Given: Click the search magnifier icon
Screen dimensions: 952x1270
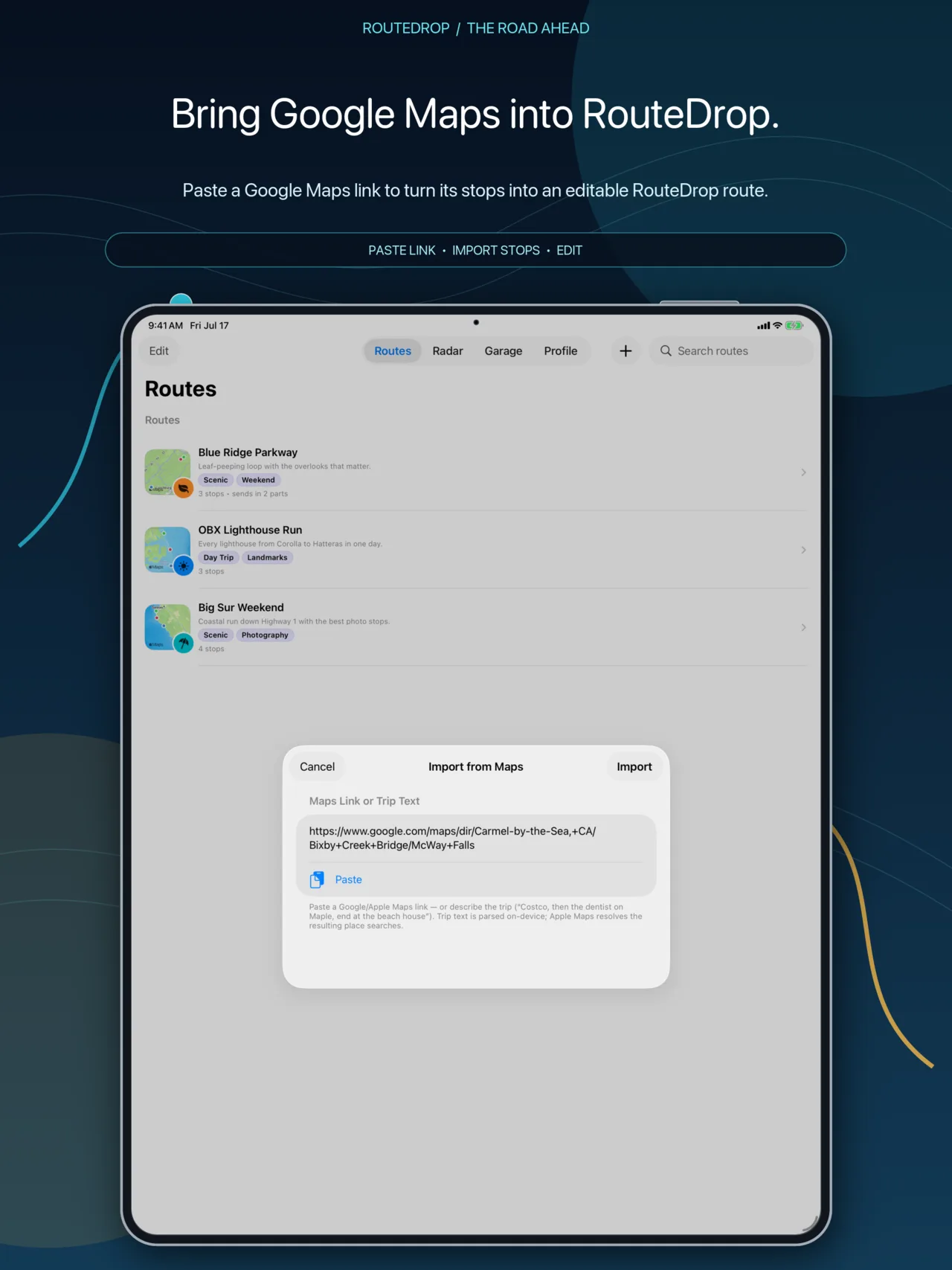Looking at the screenshot, I should (x=666, y=350).
